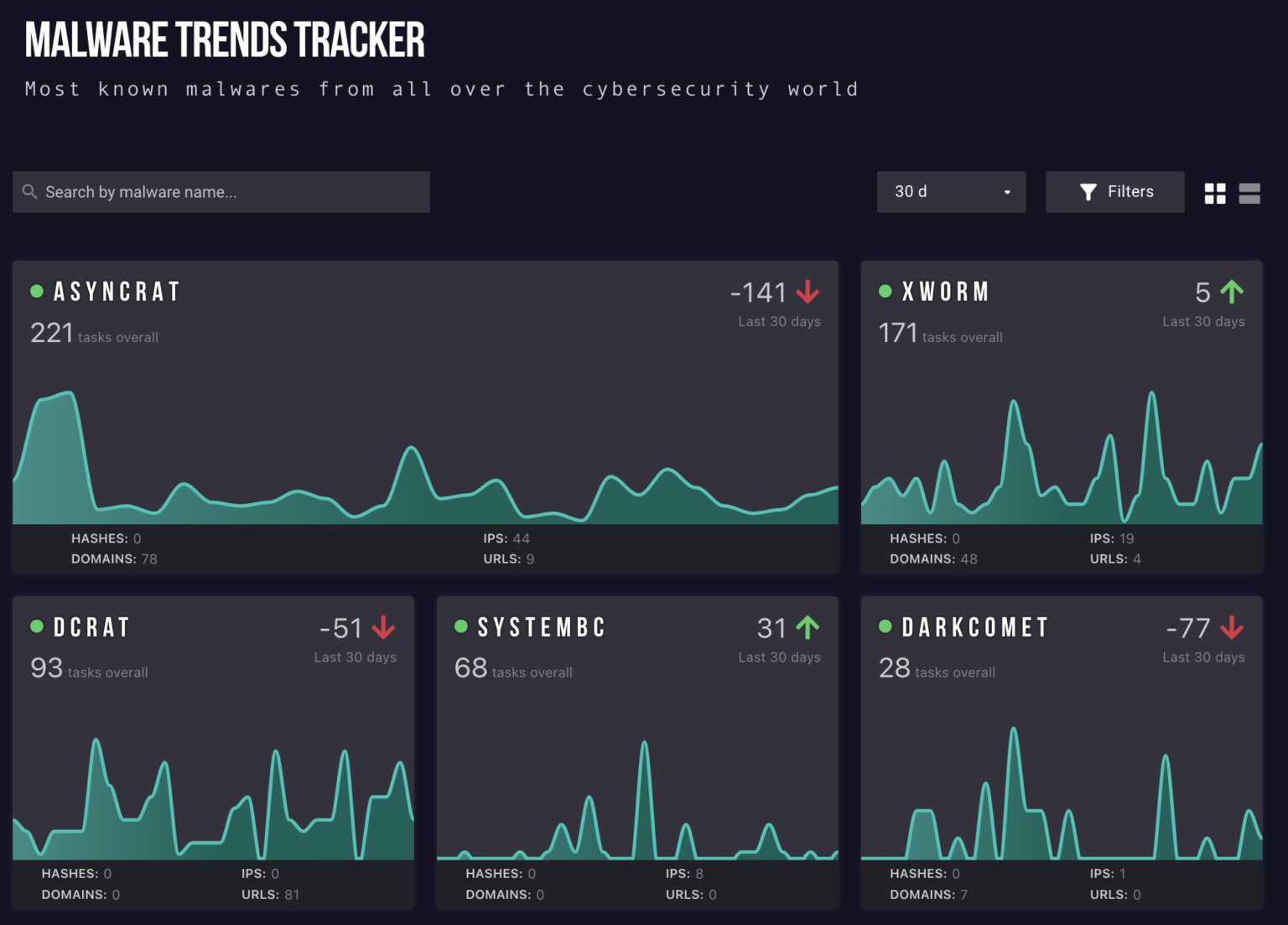Click the dropdown arrow beside 30 d
Screen dimensions: 1288x925
1007,193
